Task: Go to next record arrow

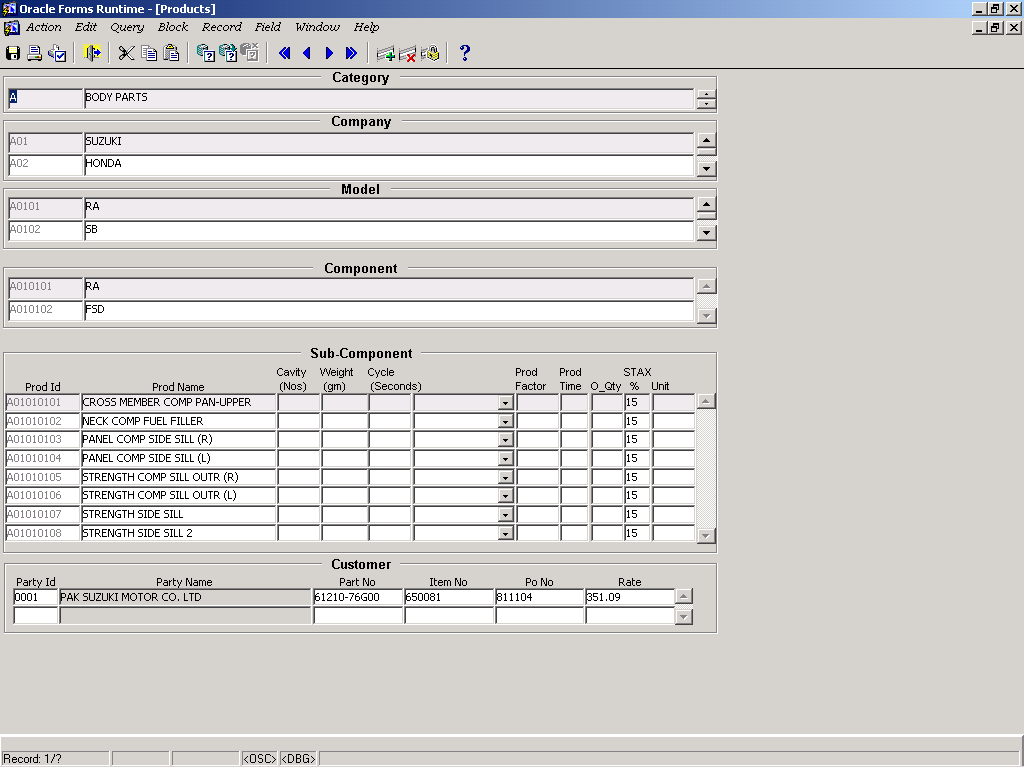Action: pyautogui.click(x=329, y=53)
